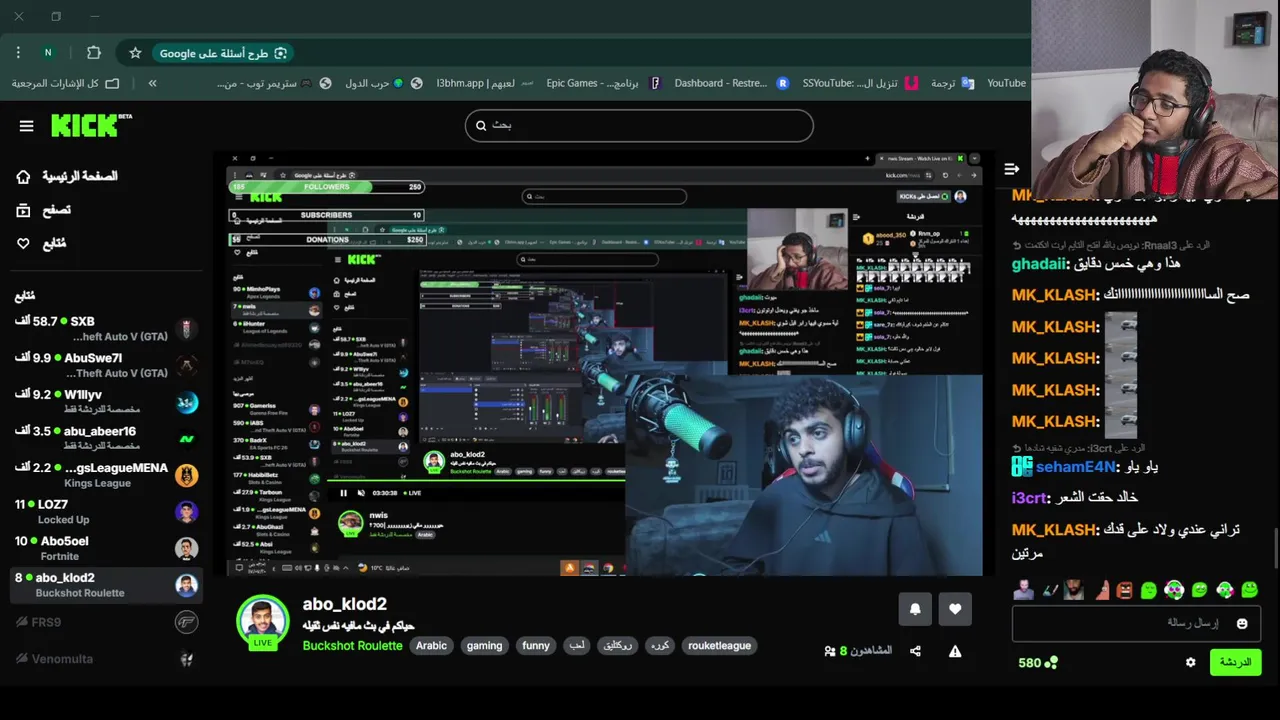Focus the Kick search box
Screen dimensions: 1280x720
pyautogui.click(x=639, y=125)
